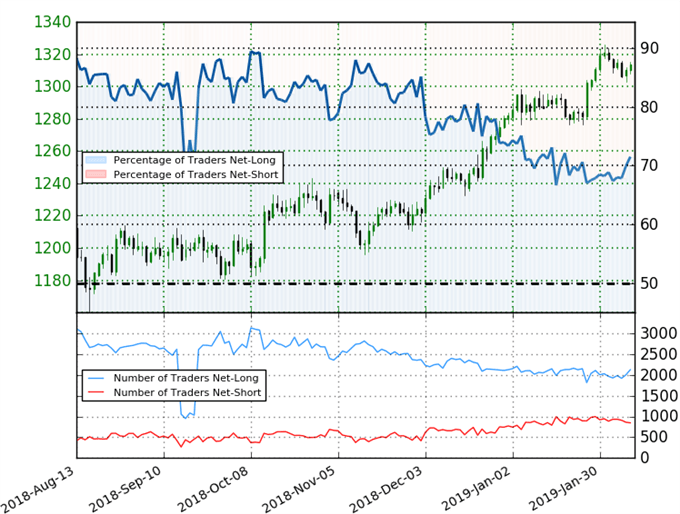Image resolution: width=680 pixels, height=514 pixels.
Task: Click the red Net-Short percentage legend swatch
Action: pyautogui.click(x=96, y=174)
